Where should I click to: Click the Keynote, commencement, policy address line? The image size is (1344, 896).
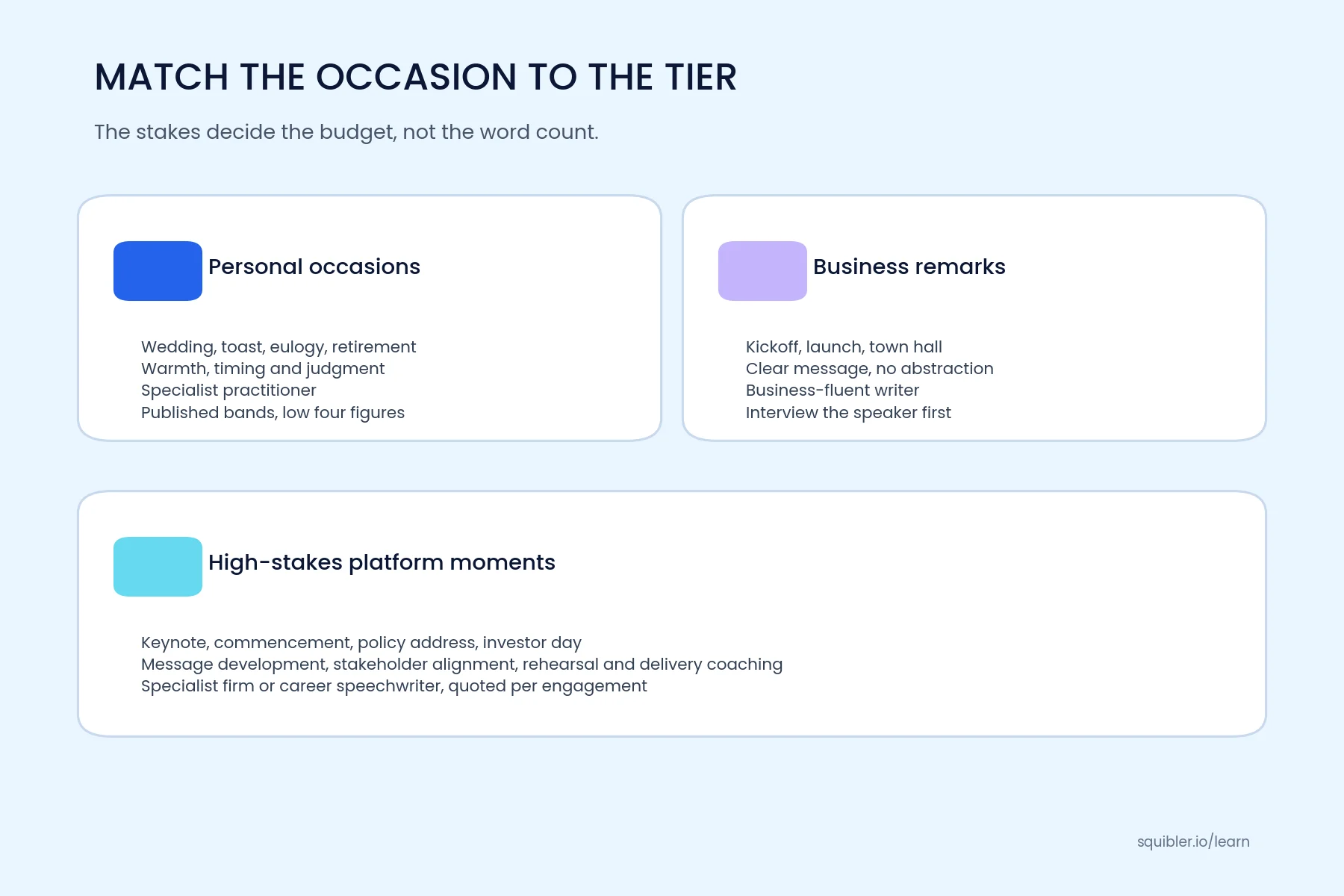click(x=361, y=643)
